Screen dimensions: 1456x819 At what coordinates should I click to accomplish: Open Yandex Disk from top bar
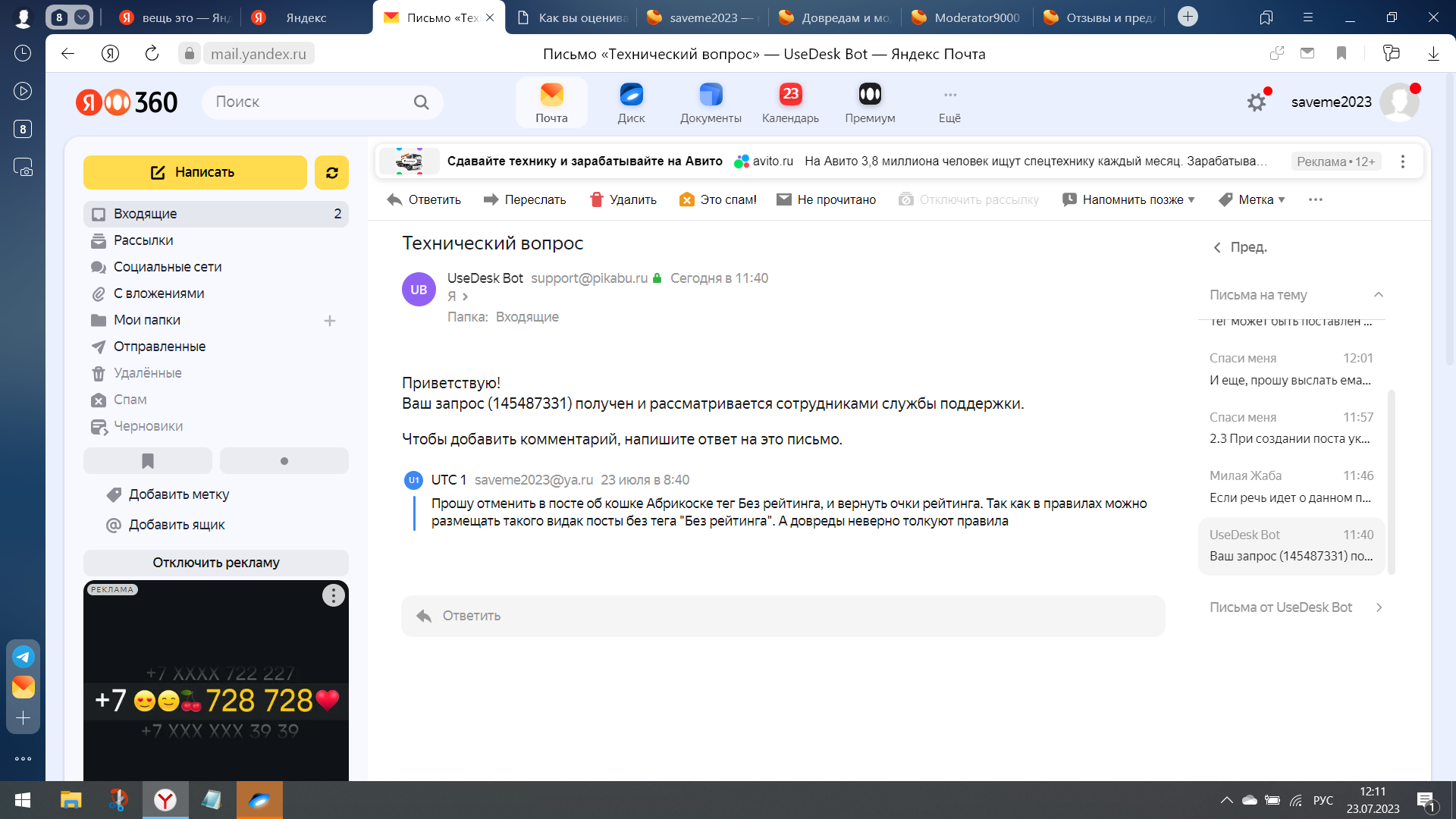click(631, 102)
